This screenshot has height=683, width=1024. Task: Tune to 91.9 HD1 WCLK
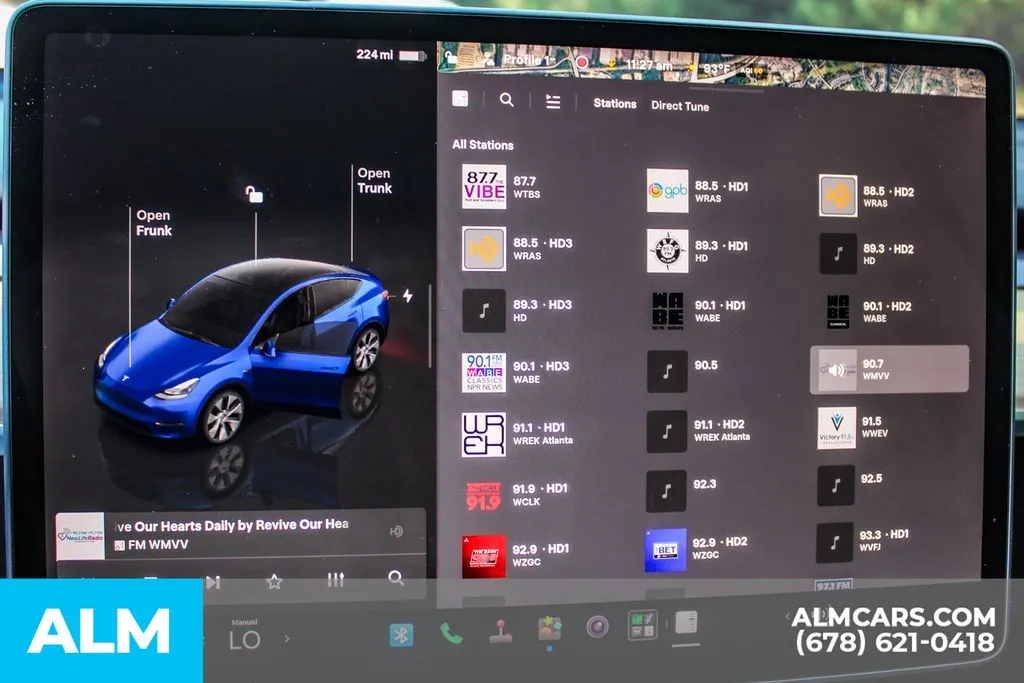click(516, 496)
